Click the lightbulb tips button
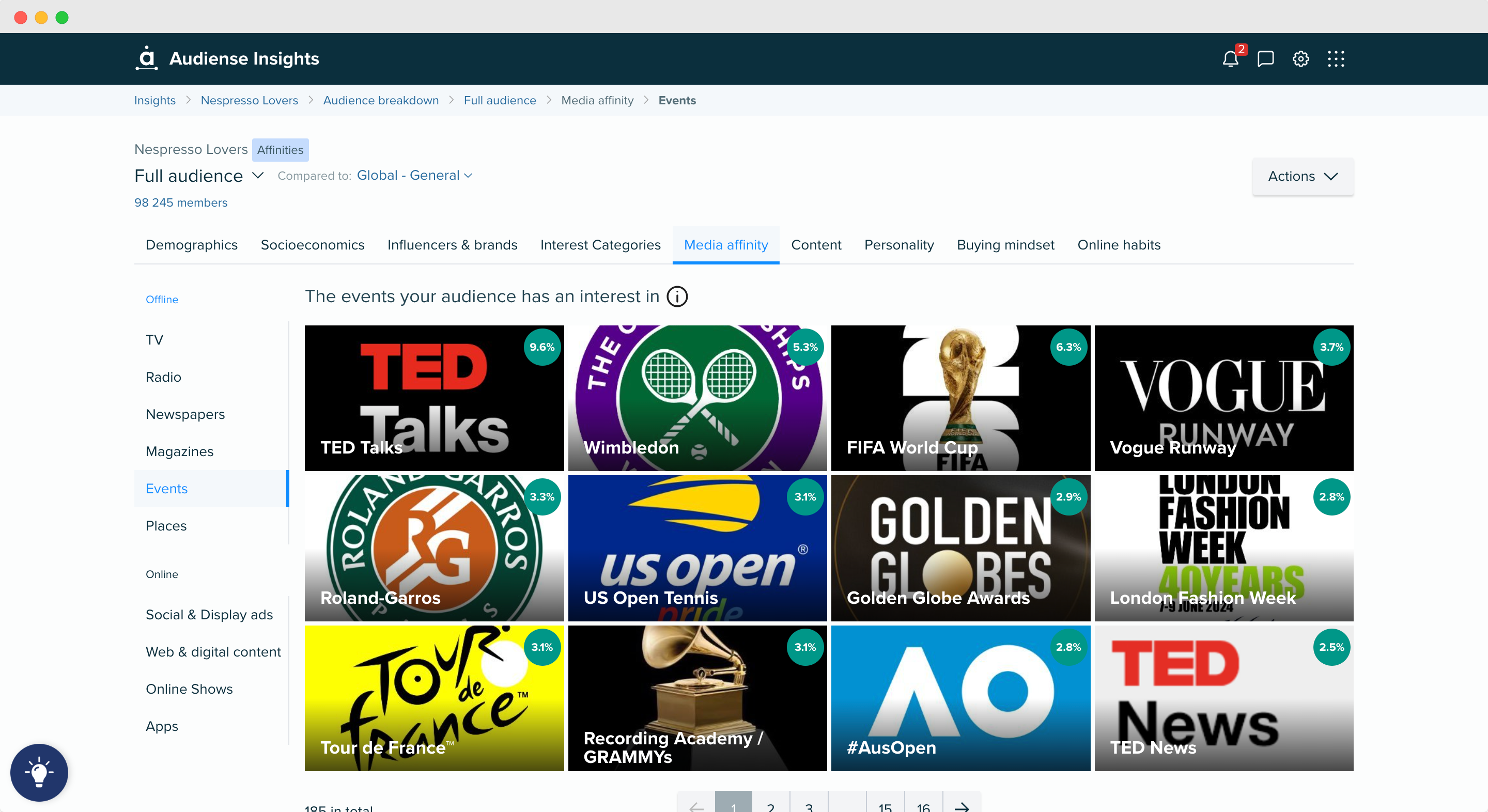The image size is (1488, 812). tap(39, 772)
